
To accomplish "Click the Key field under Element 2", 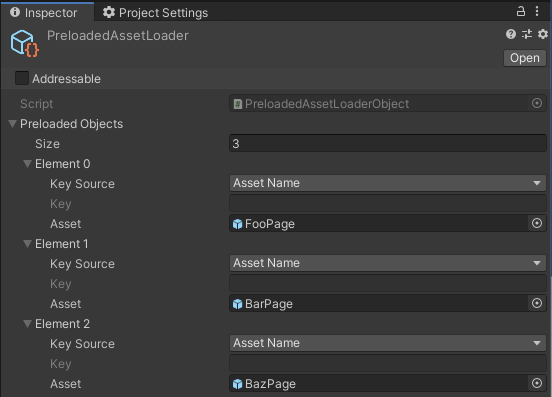I will click(x=388, y=363).
